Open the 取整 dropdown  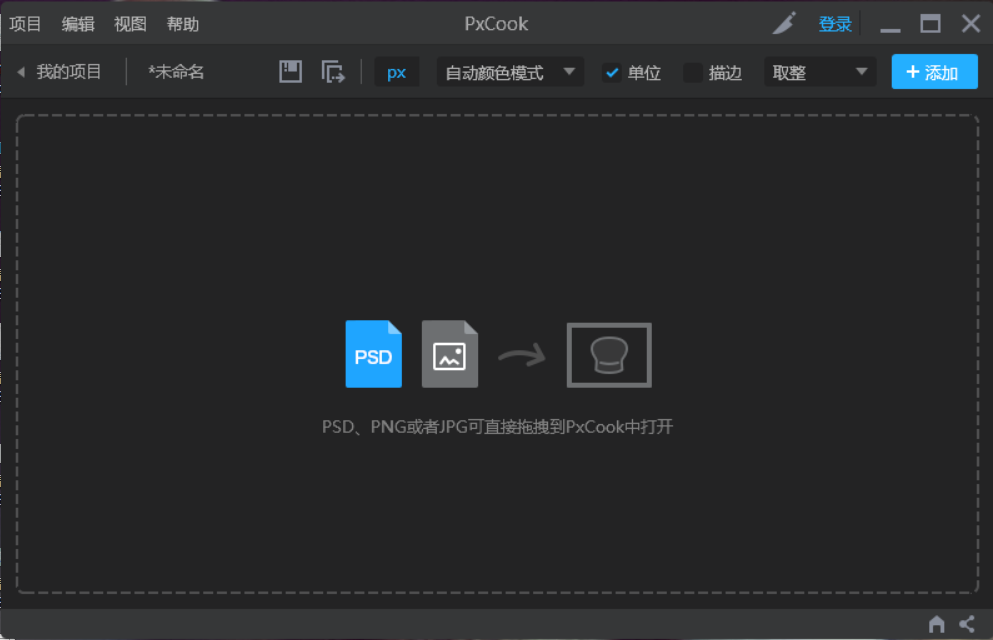[x=820, y=72]
